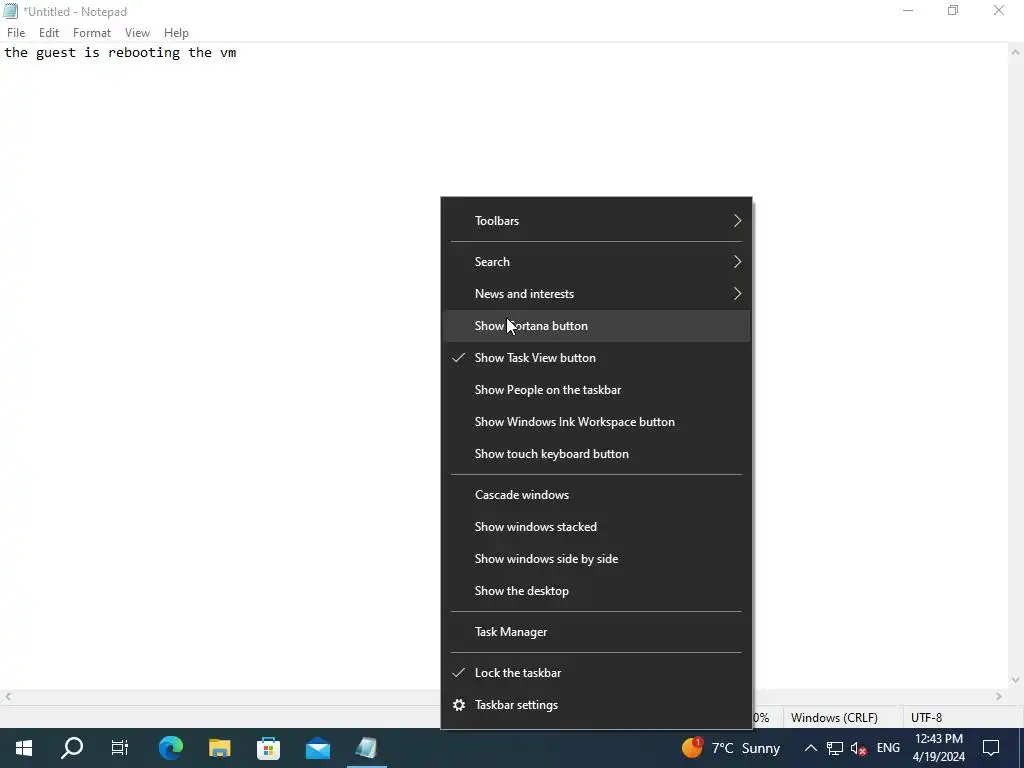Click the Show desktop sliver at taskbar end
Screen dimensions: 1024x768
1021,748
